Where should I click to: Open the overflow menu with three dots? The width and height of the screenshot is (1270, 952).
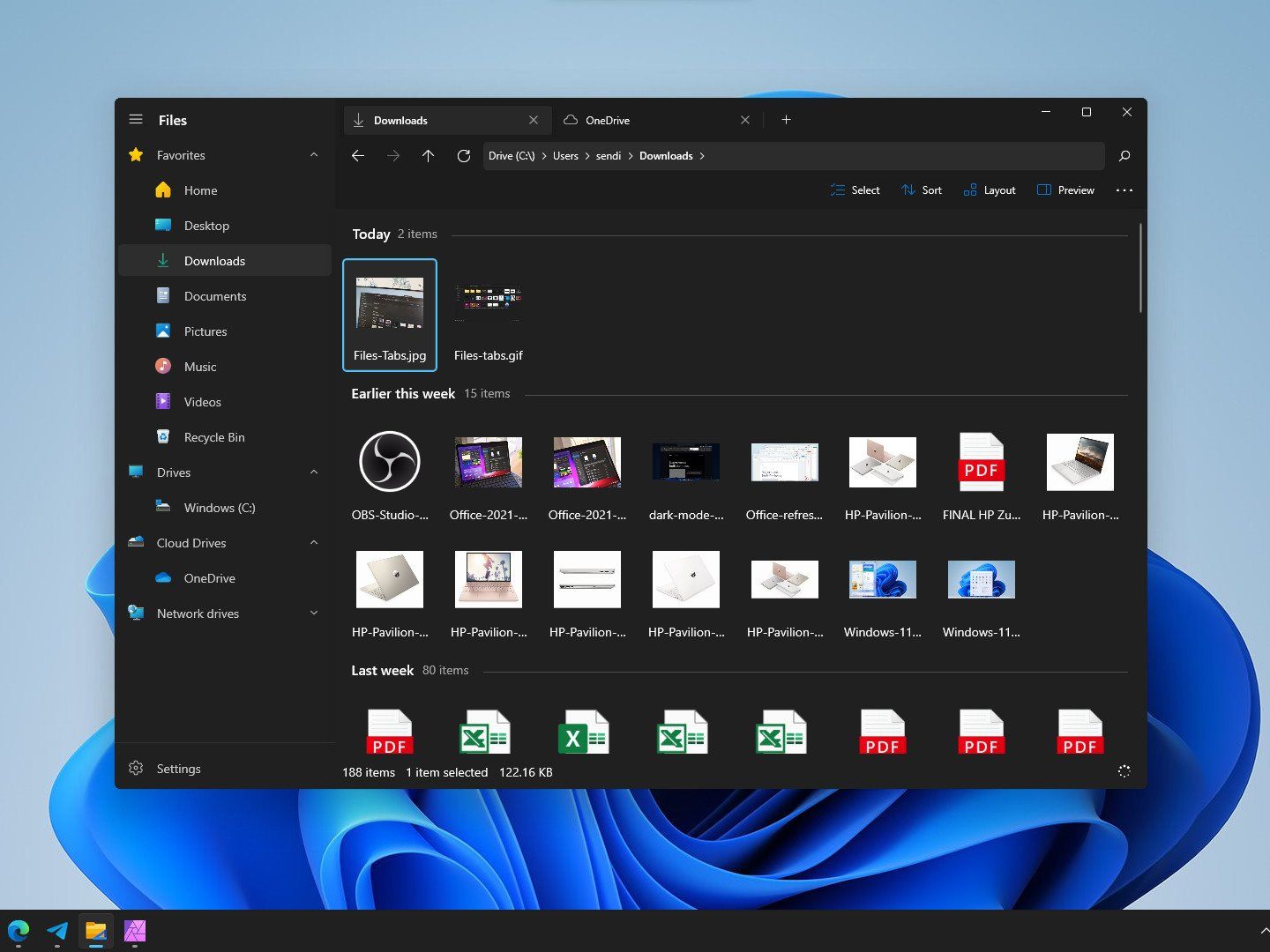click(1124, 190)
